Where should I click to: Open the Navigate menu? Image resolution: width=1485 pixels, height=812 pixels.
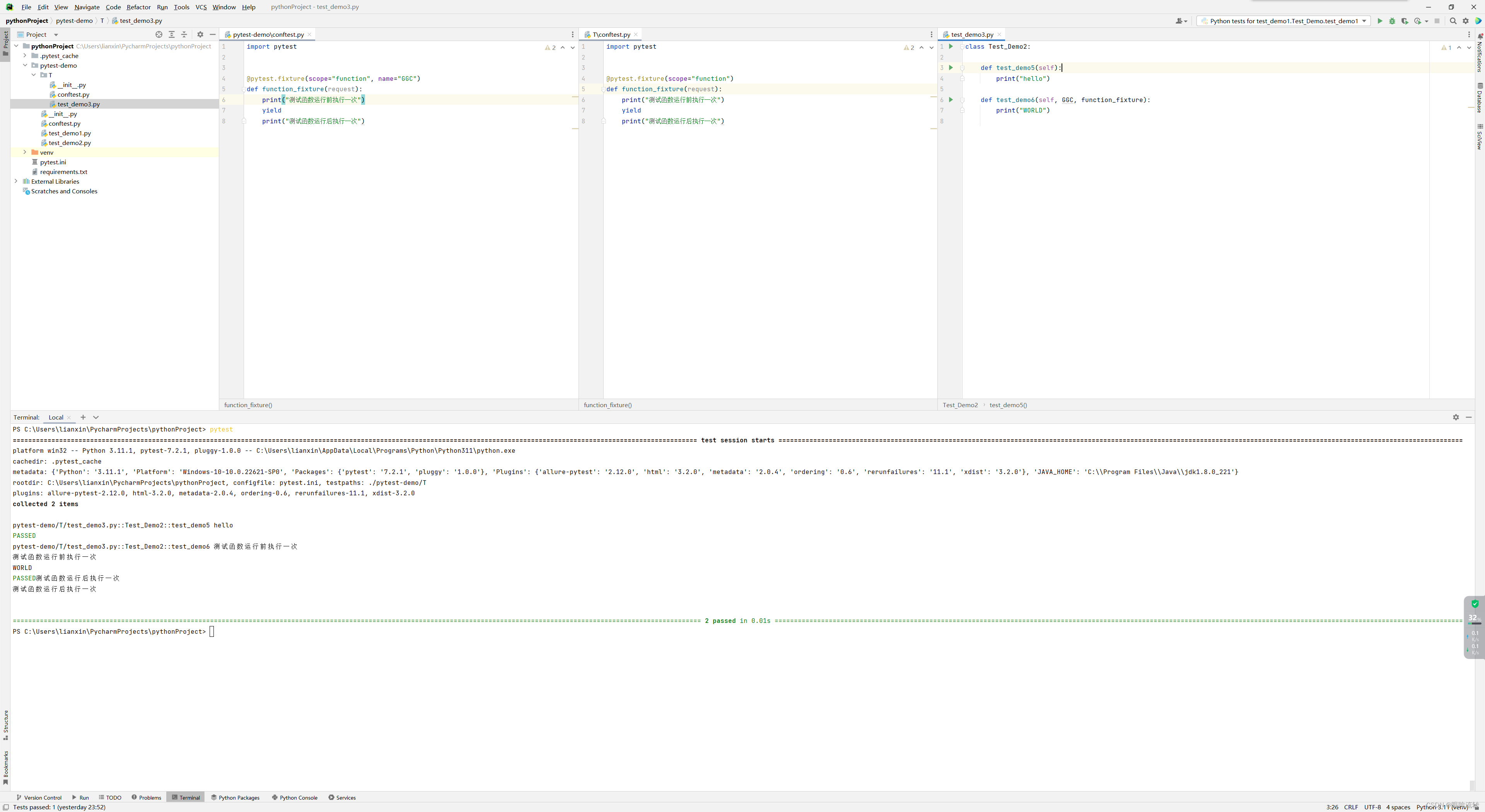(x=87, y=7)
